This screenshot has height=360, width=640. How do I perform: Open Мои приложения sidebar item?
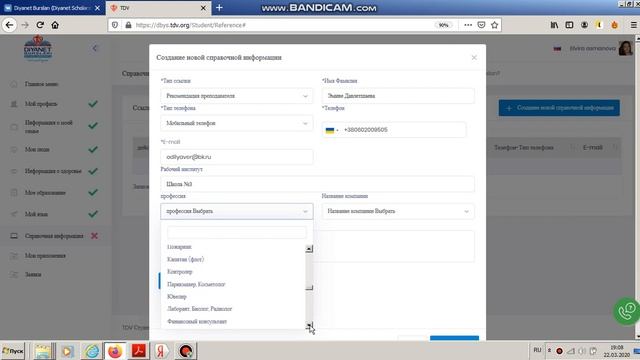(45, 256)
